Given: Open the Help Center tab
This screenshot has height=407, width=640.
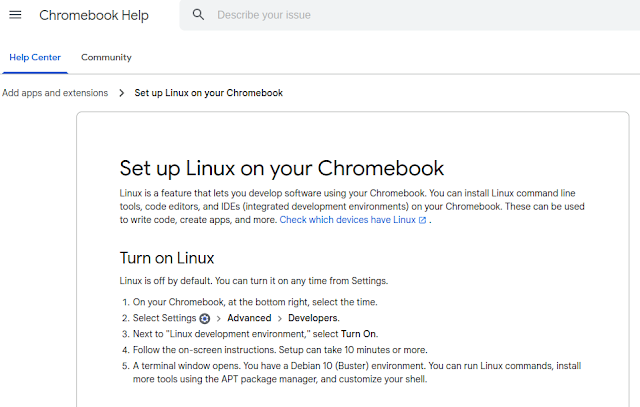Looking at the screenshot, I should coord(35,58).
